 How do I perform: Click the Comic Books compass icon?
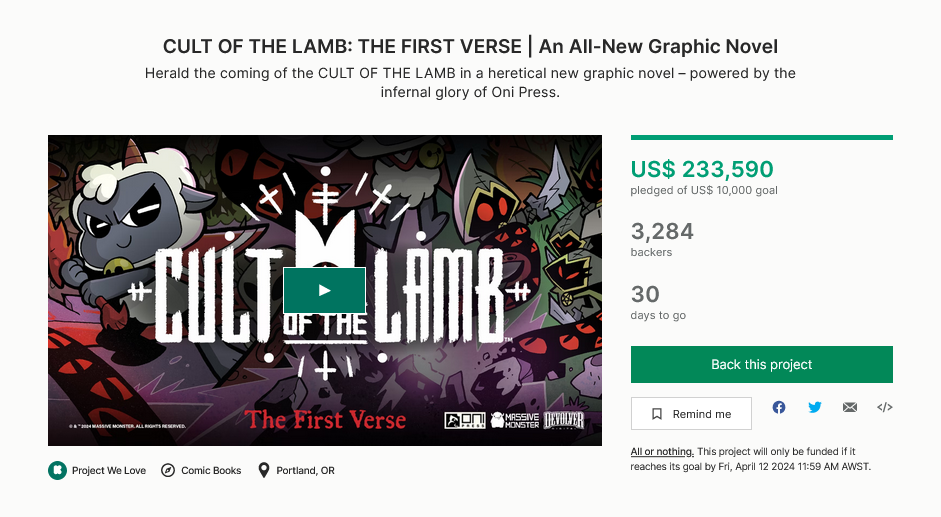pos(168,470)
